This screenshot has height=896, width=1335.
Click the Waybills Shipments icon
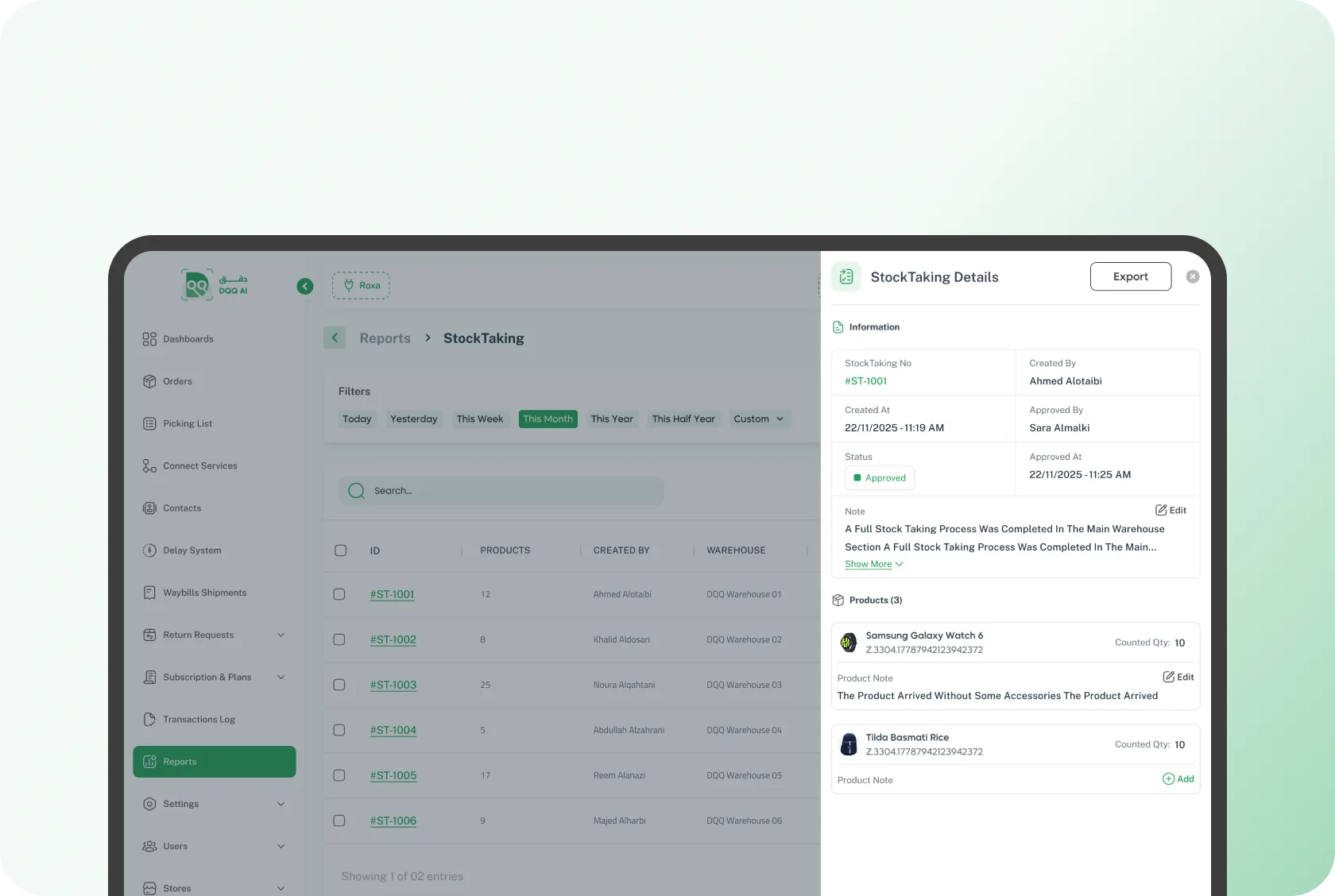[x=149, y=593]
